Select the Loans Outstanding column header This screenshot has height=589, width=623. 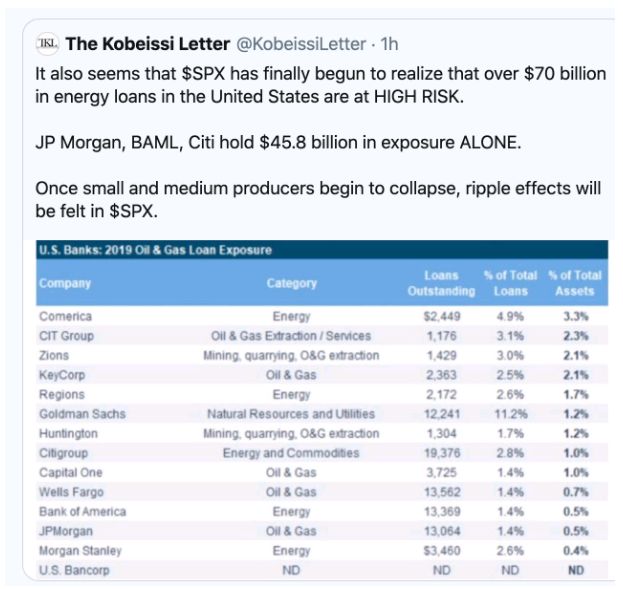[441, 283]
